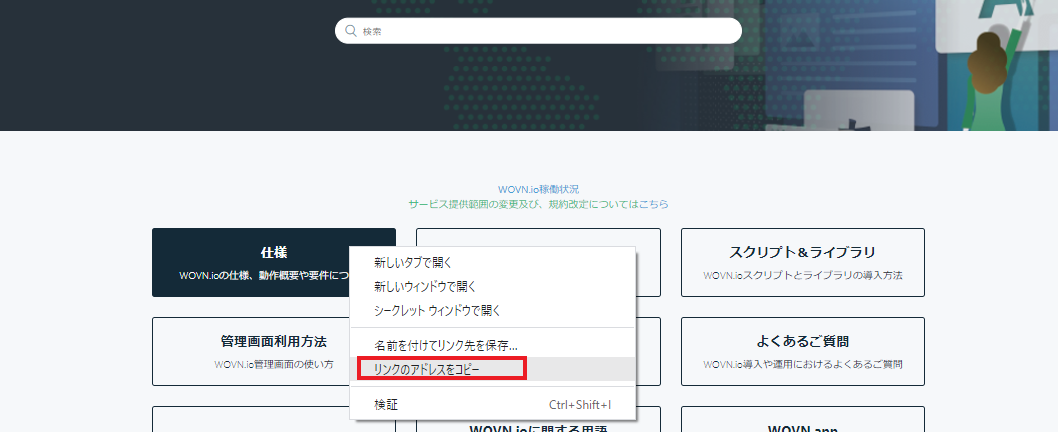This screenshot has height=432, width=1058.
Task: Open the 仕様 category card
Action: (250, 262)
